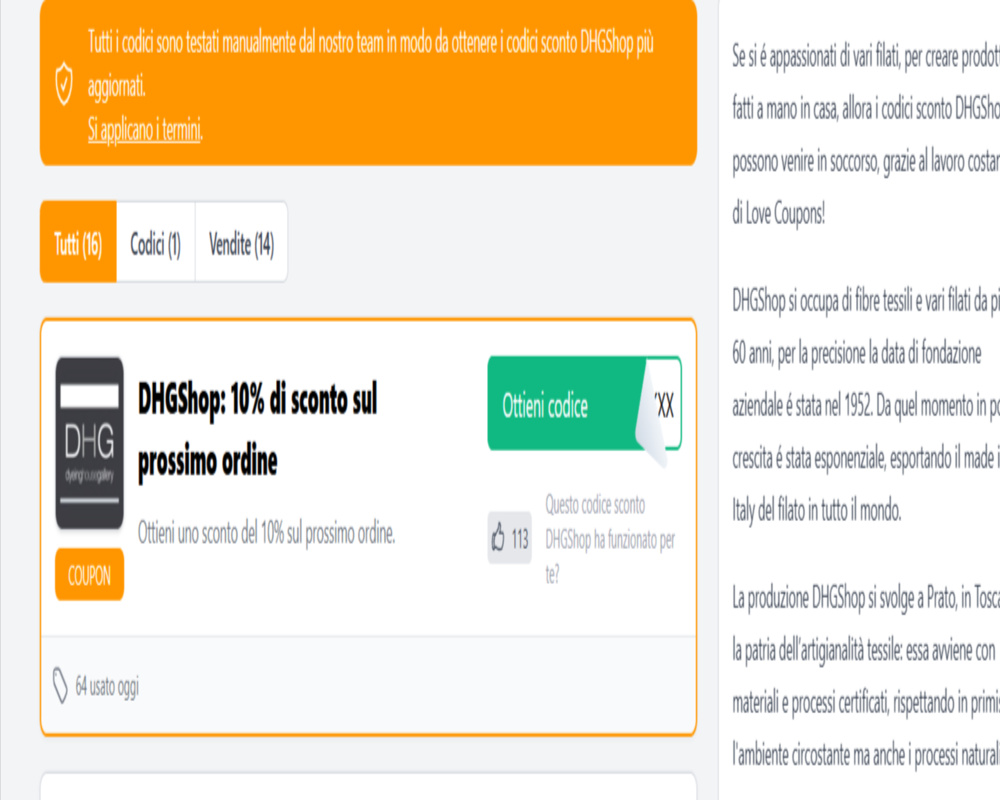
Task: Click the orange COUPON badge
Action: [x=89, y=575]
